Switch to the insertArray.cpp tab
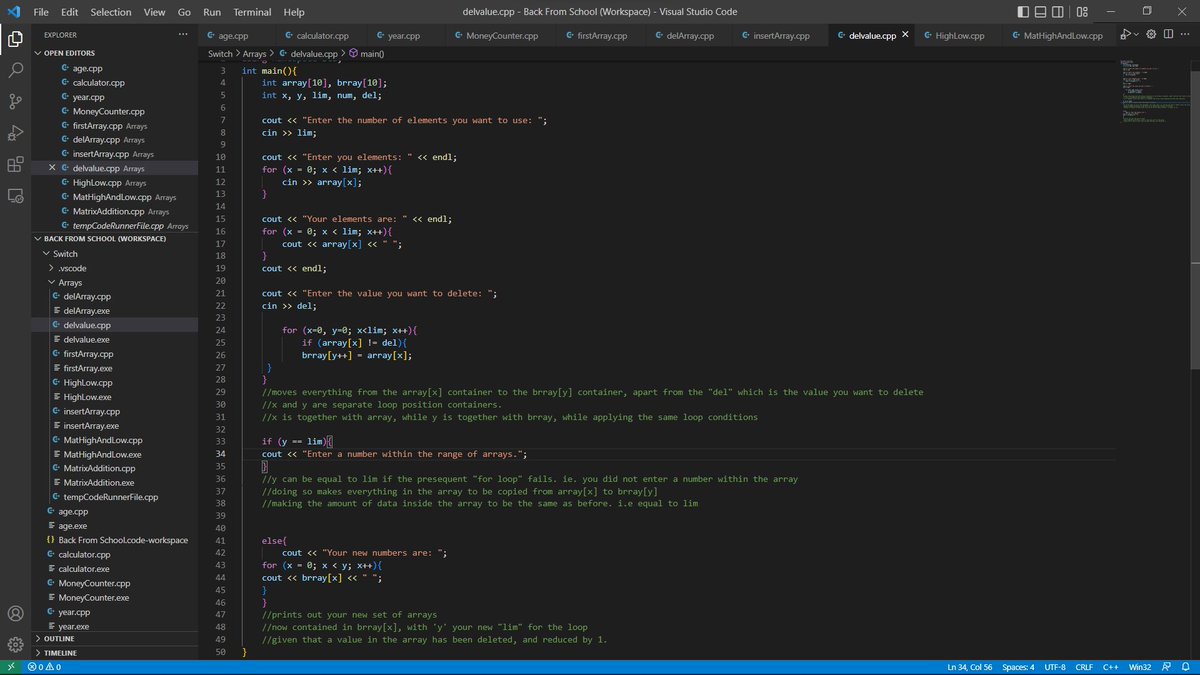 (779, 35)
